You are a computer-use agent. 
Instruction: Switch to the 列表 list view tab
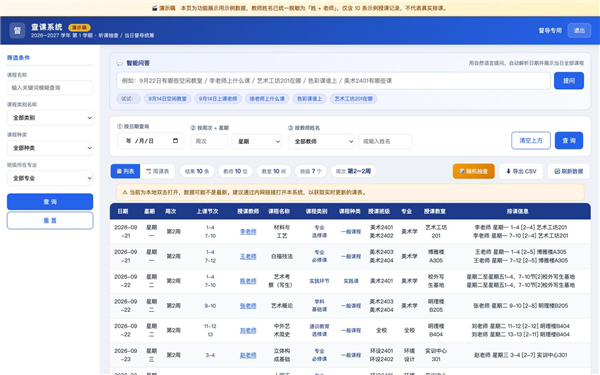[x=126, y=171]
